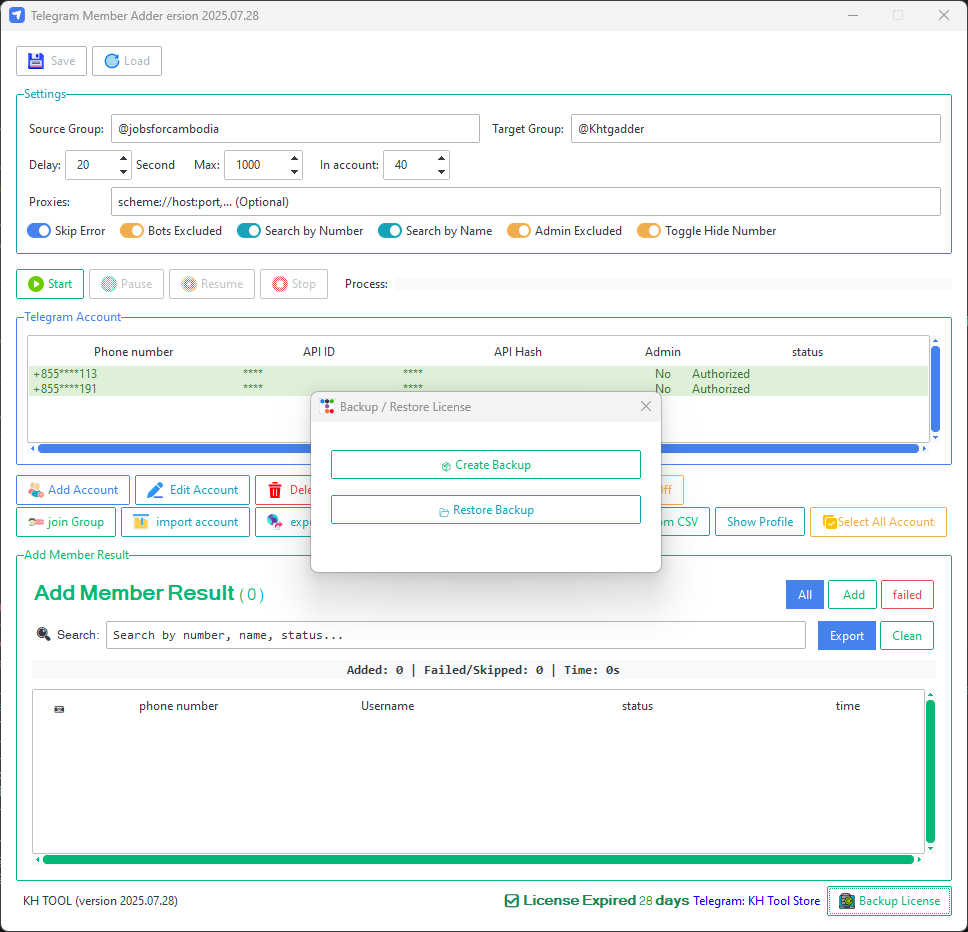The image size is (968, 932).
Task: Select account row +855****113
Action: coord(478,374)
